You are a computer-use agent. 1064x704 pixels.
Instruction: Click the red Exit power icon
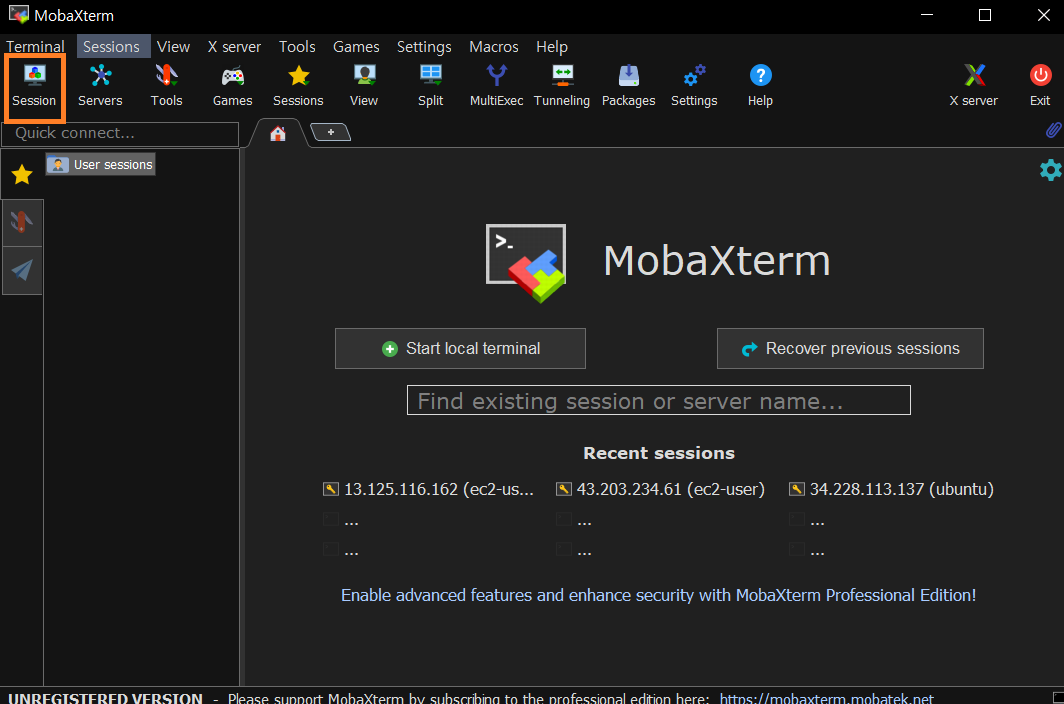(1040, 87)
